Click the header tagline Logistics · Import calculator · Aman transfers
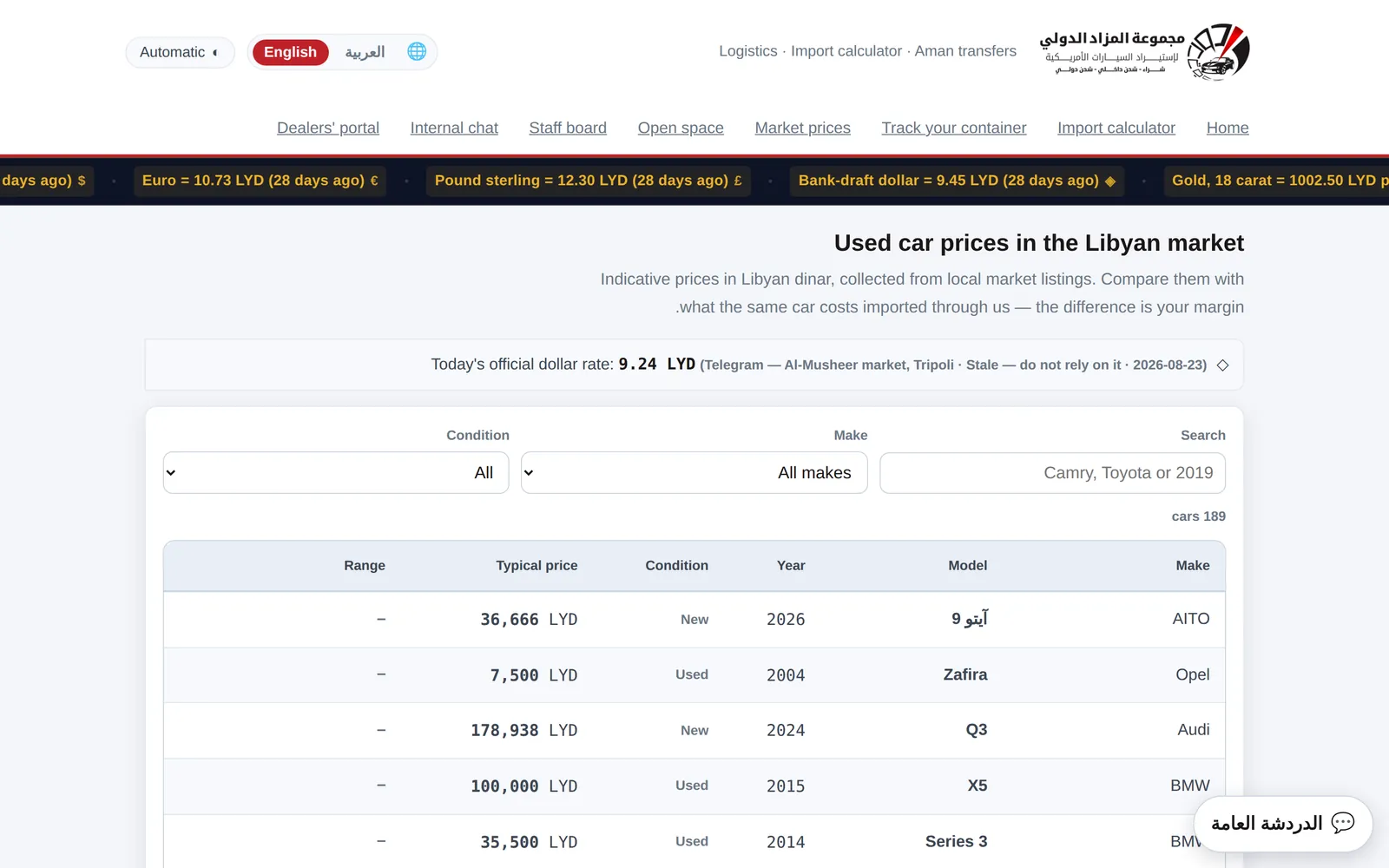This screenshot has height=868, width=1389. point(867,51)
